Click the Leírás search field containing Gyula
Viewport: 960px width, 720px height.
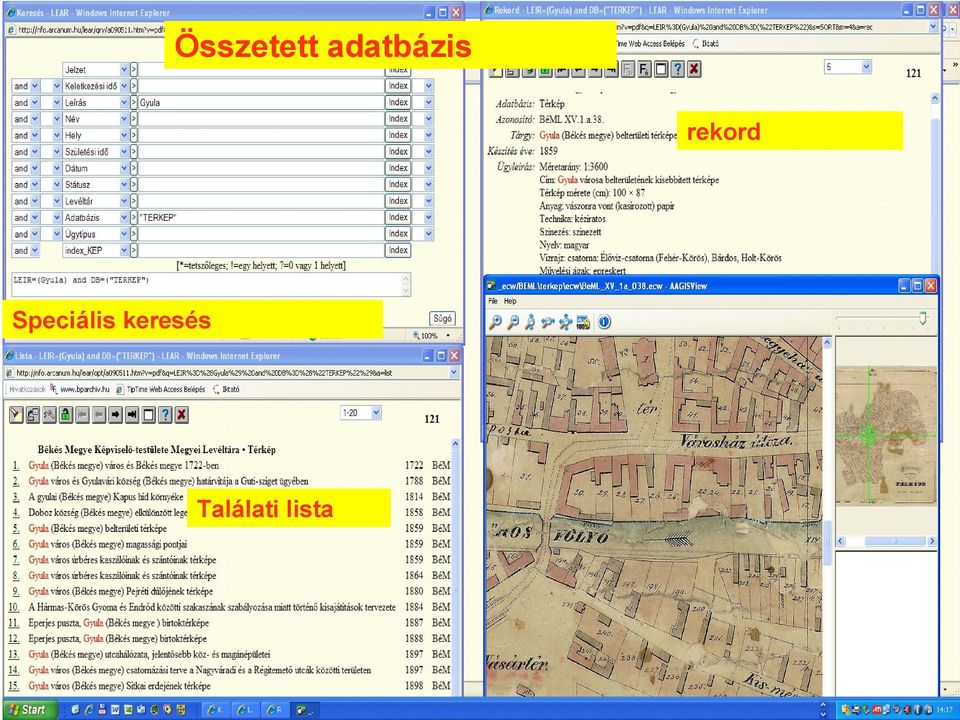coord(260,103)
